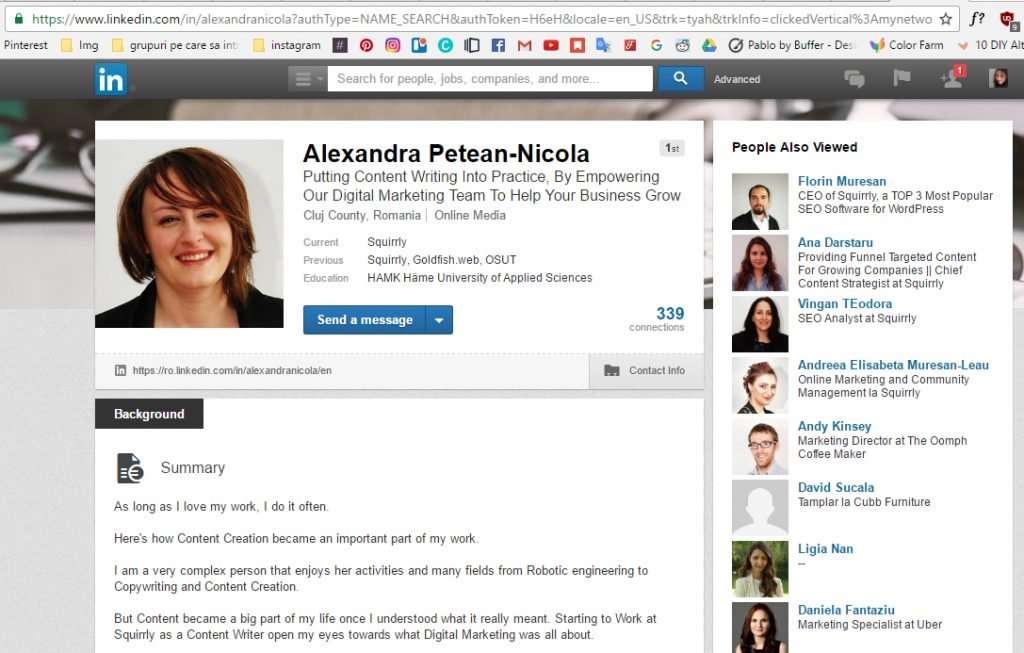Bookmark this page with the star icon
The image size is (1024, 653).
pos(946,19)
